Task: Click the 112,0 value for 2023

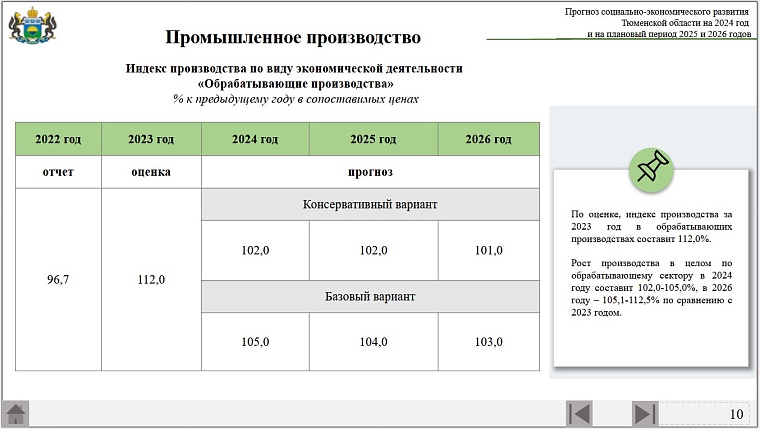Action: click(151, 280)
